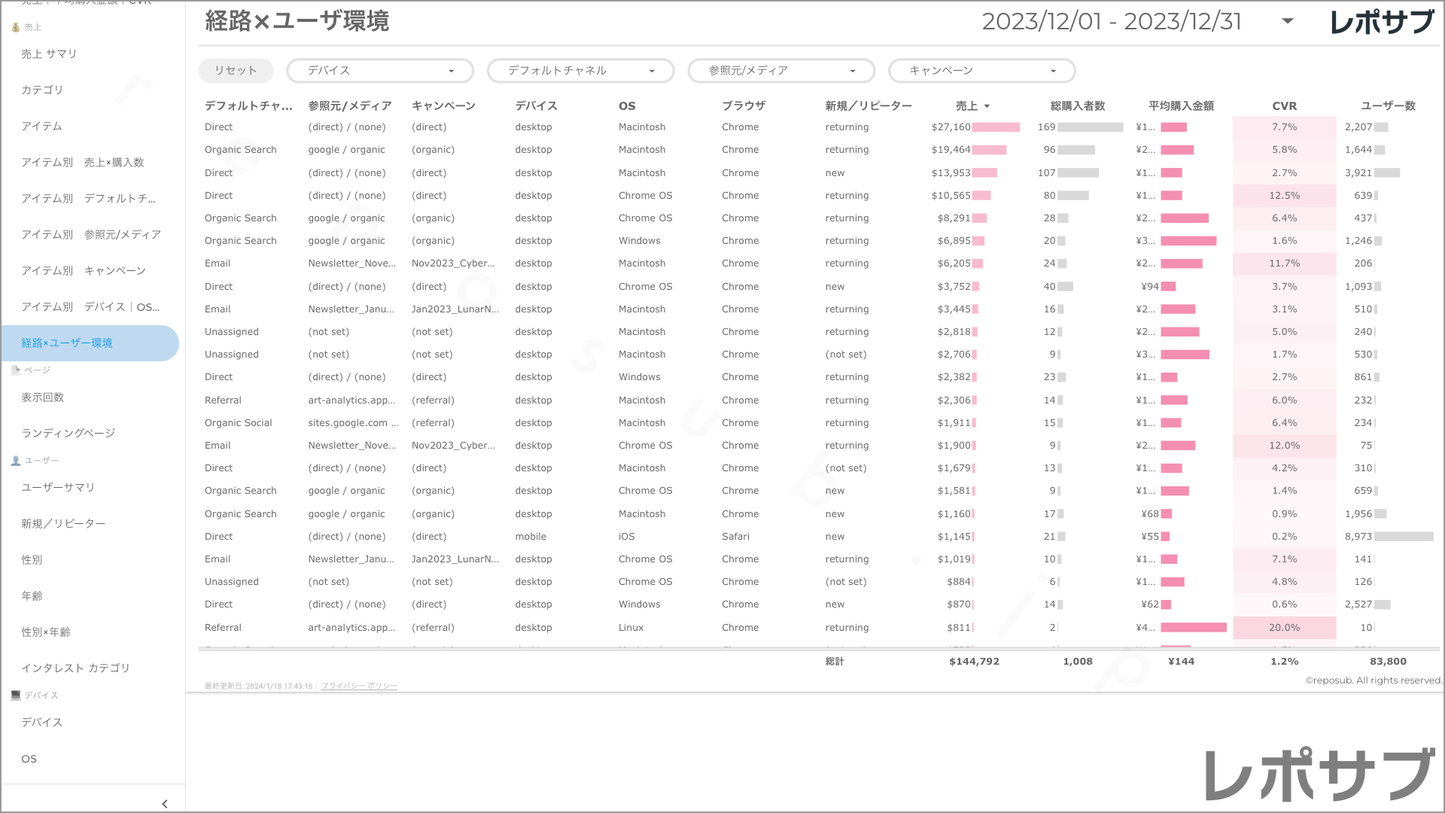Sort by ユーザー数 column header
The image size is (1445, 813).
point(1387,106)
